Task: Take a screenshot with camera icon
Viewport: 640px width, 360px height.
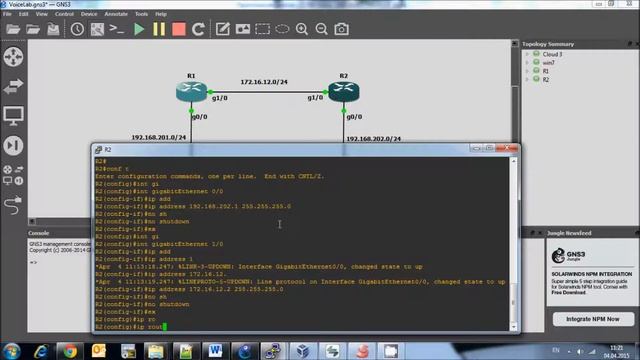Action: tap(342, 29)
